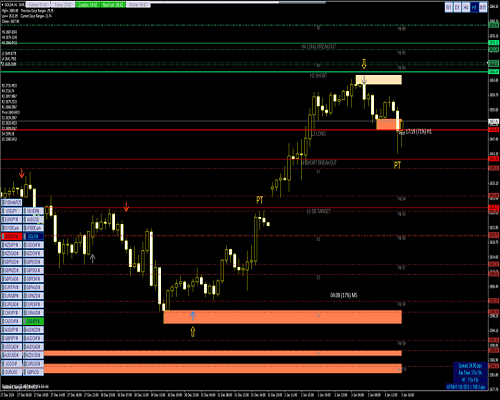
Task: Select the highlighted H1 timeframe button
Action: click(x=474, y=7)
